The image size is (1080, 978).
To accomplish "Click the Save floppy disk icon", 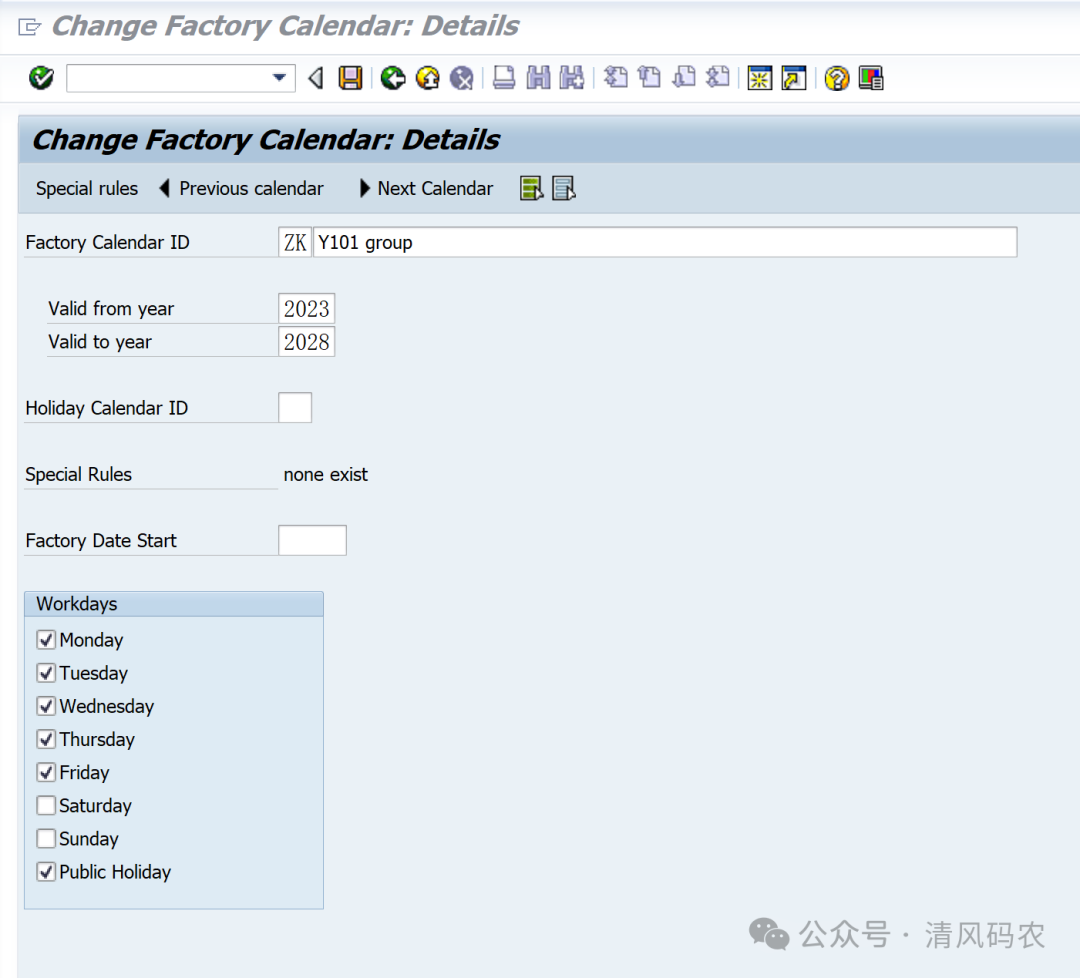I will [350, 78].
